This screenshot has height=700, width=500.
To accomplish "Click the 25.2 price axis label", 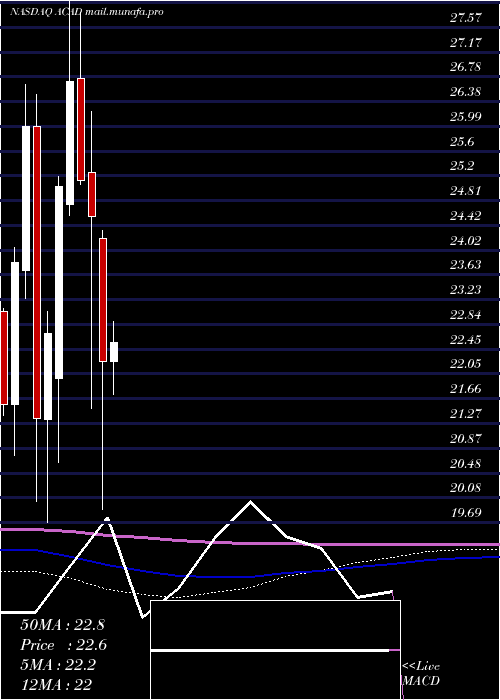I will tap(462, 167).
